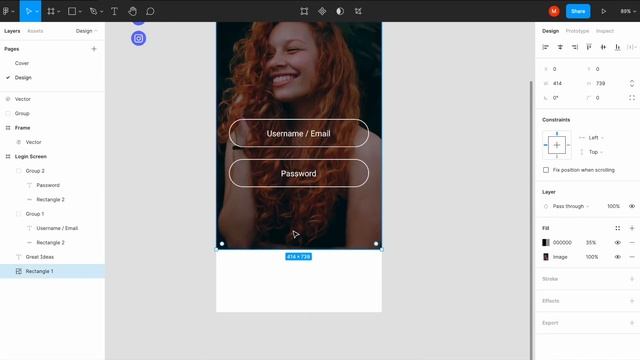640x360 pixels.
Task: Select the Login Screen frame layer
Action: click(52, 156)
